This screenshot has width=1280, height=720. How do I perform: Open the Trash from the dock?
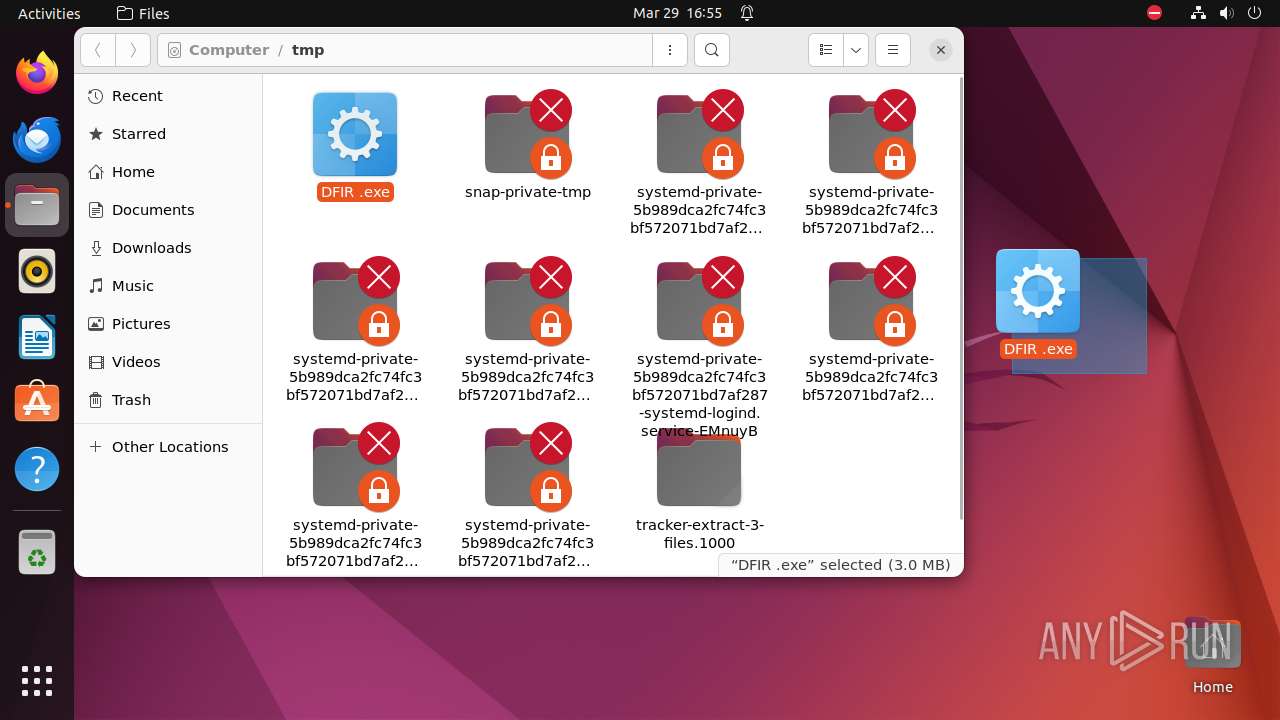(x=37, y=552)
